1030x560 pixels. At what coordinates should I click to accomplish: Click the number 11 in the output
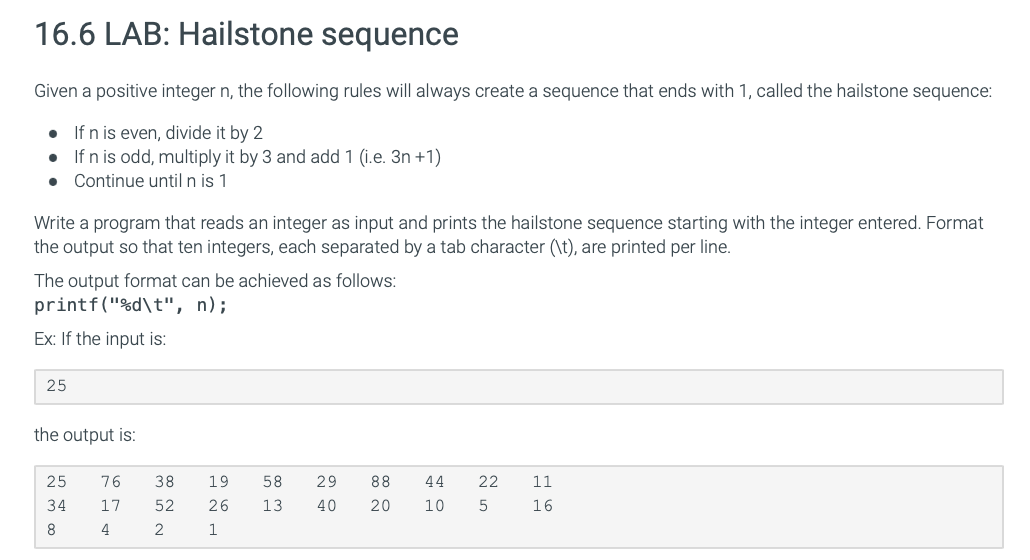click(542, 482)
